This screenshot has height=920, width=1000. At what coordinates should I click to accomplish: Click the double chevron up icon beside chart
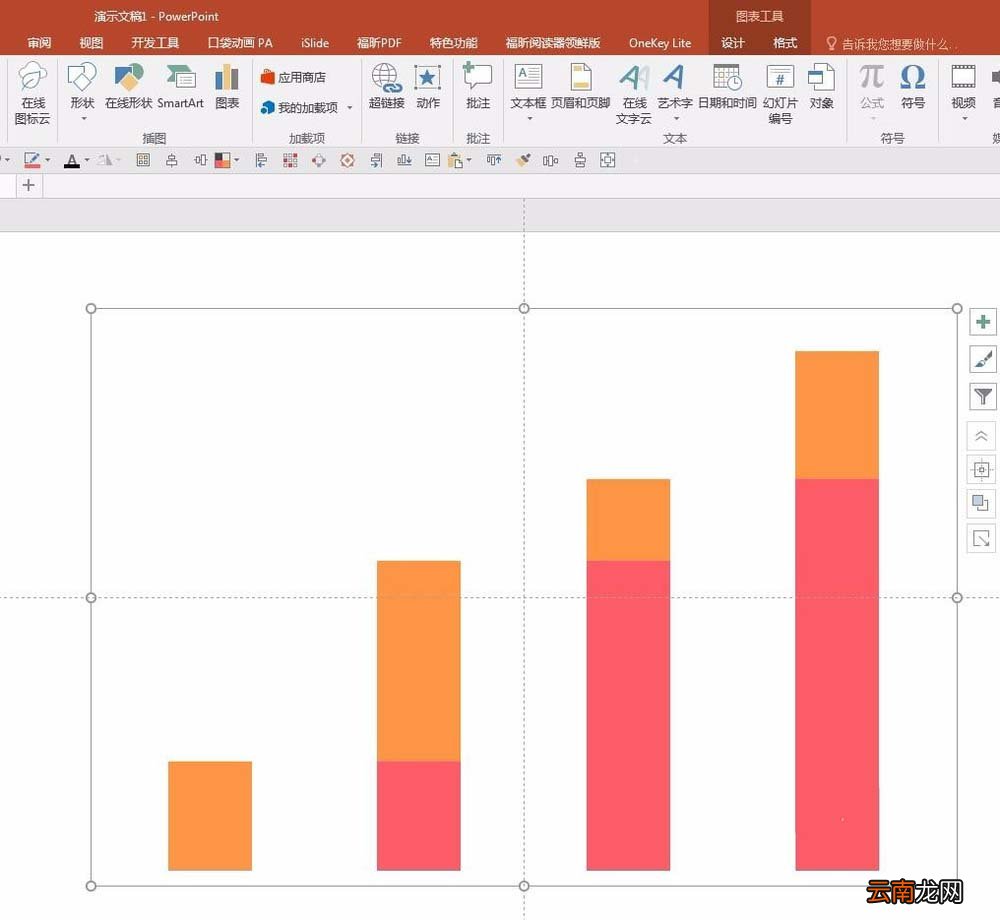[x=982, y=436]
